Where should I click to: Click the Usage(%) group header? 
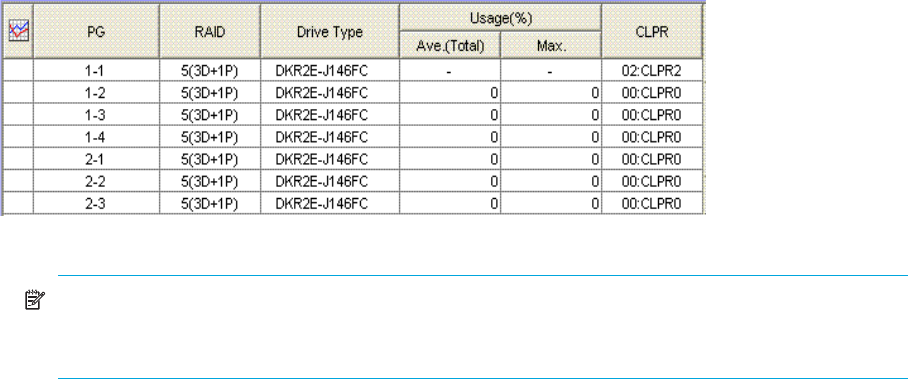point(500,18)
